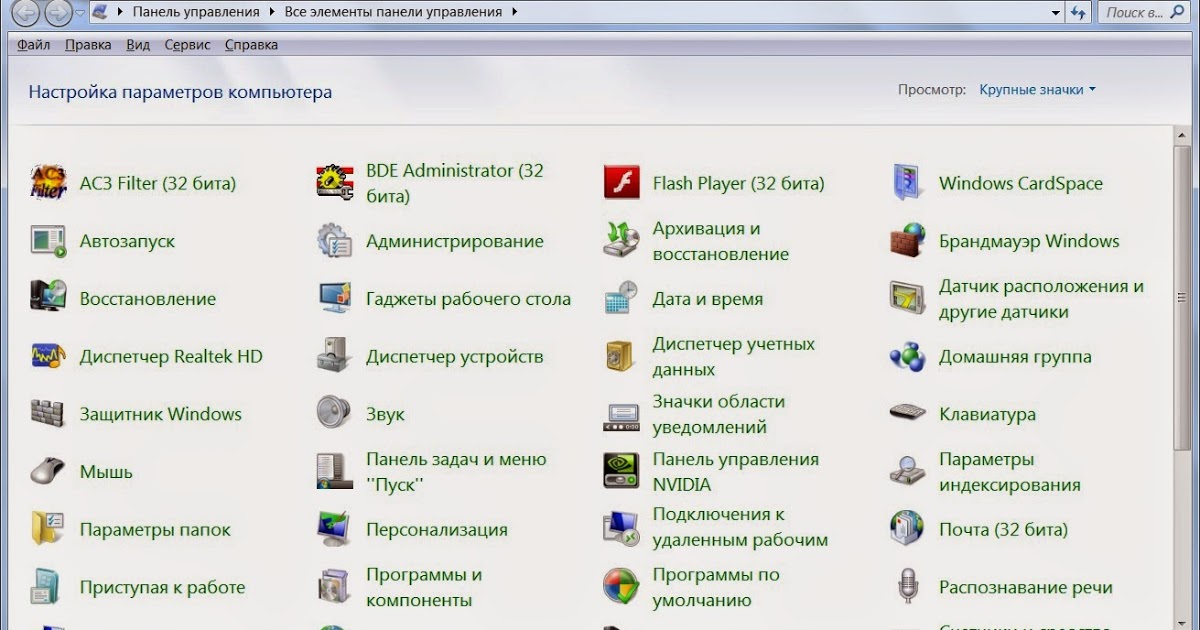Screen dimensions: 1200x630
Task: Click the Forward navigation button
Action: pyautogui.click(x=58, y=13)
